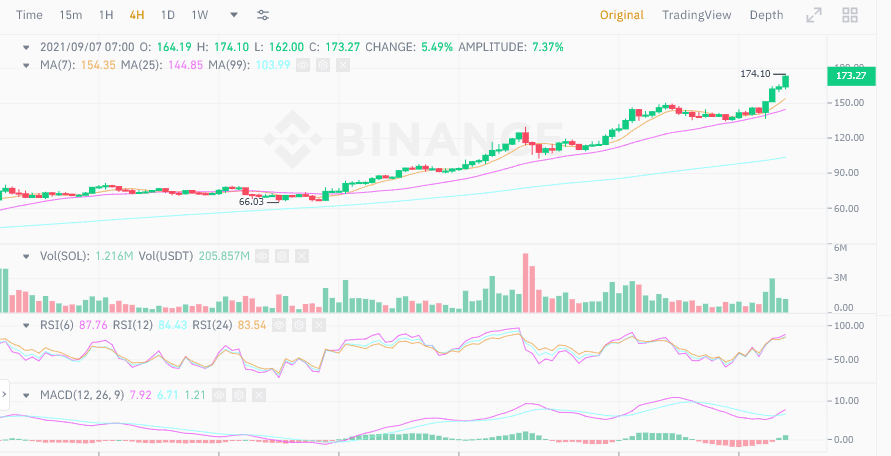Select the Original chart view
Image resolution: width=891 pixels, height=456 pixels.
622,15
